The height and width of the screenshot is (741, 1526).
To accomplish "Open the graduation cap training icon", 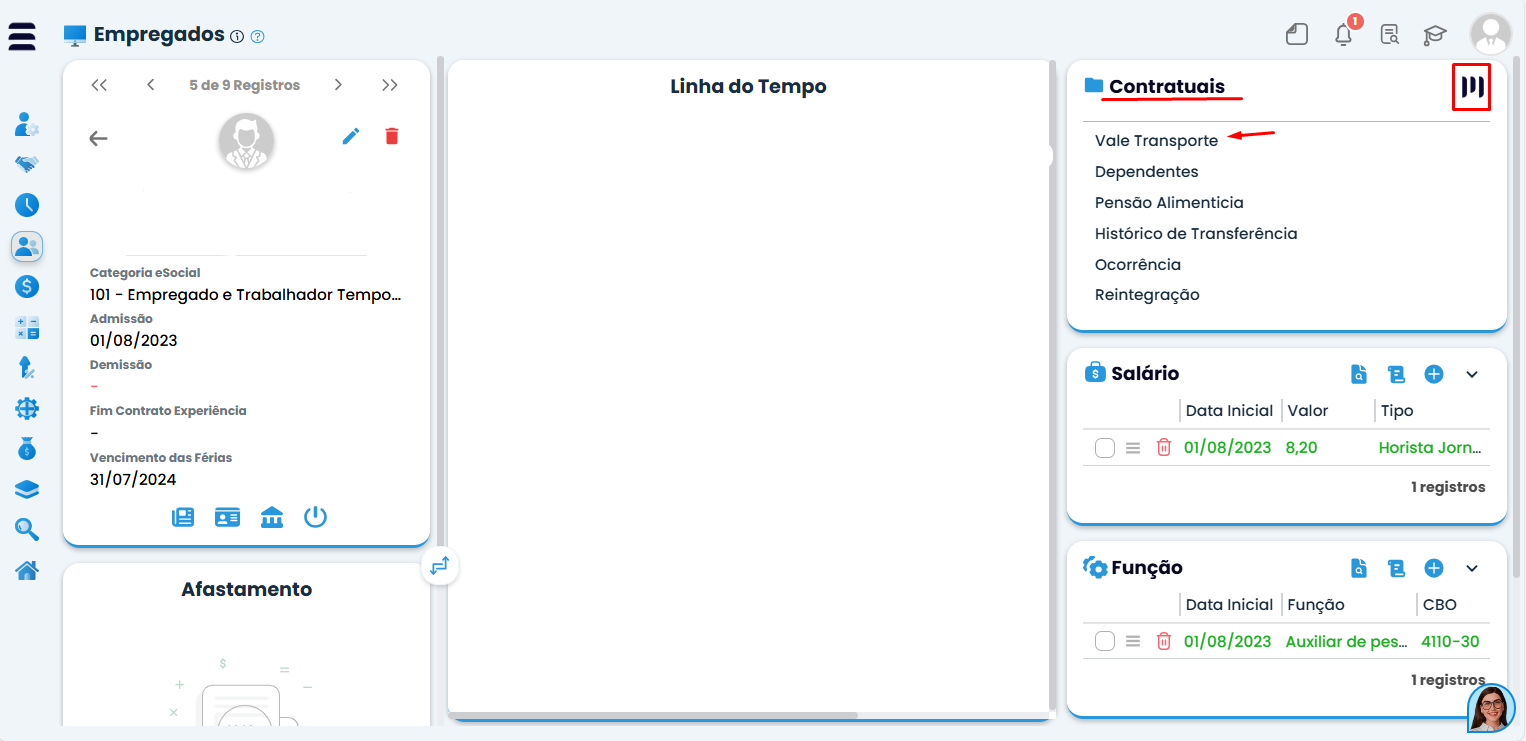I will coord(1435,35).
